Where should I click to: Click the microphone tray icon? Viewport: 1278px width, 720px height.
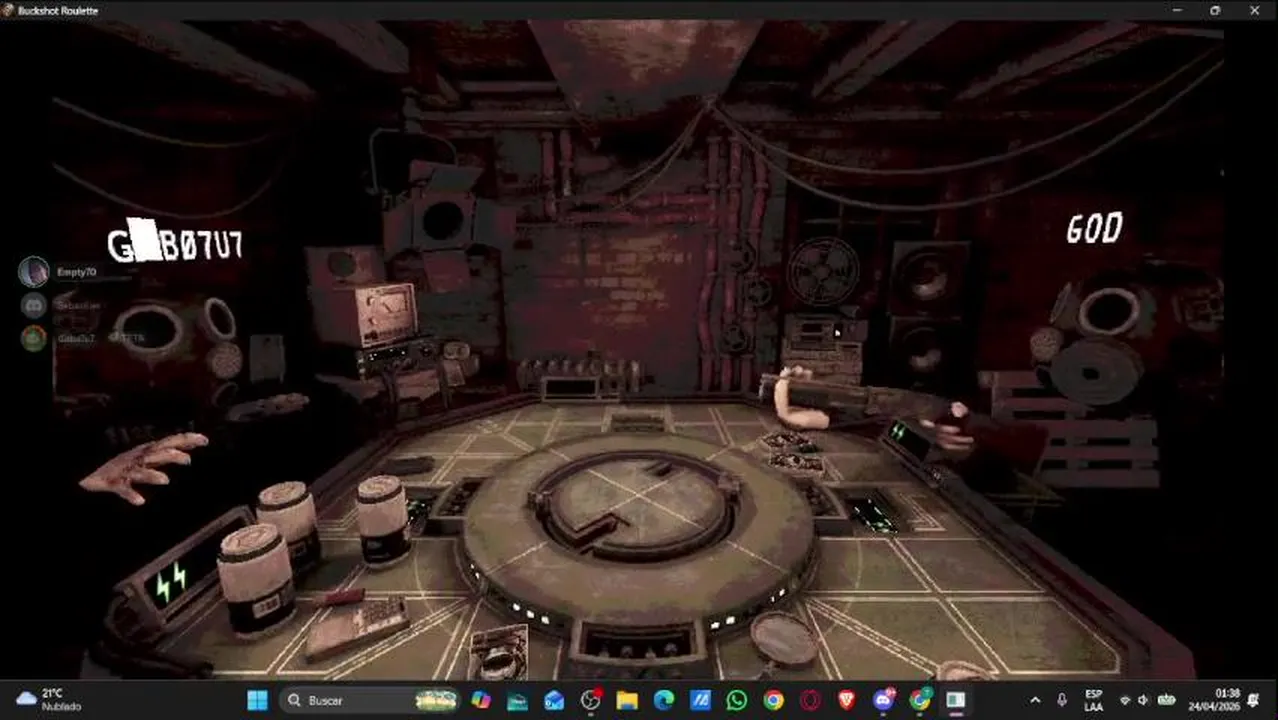click(1061, 700)
